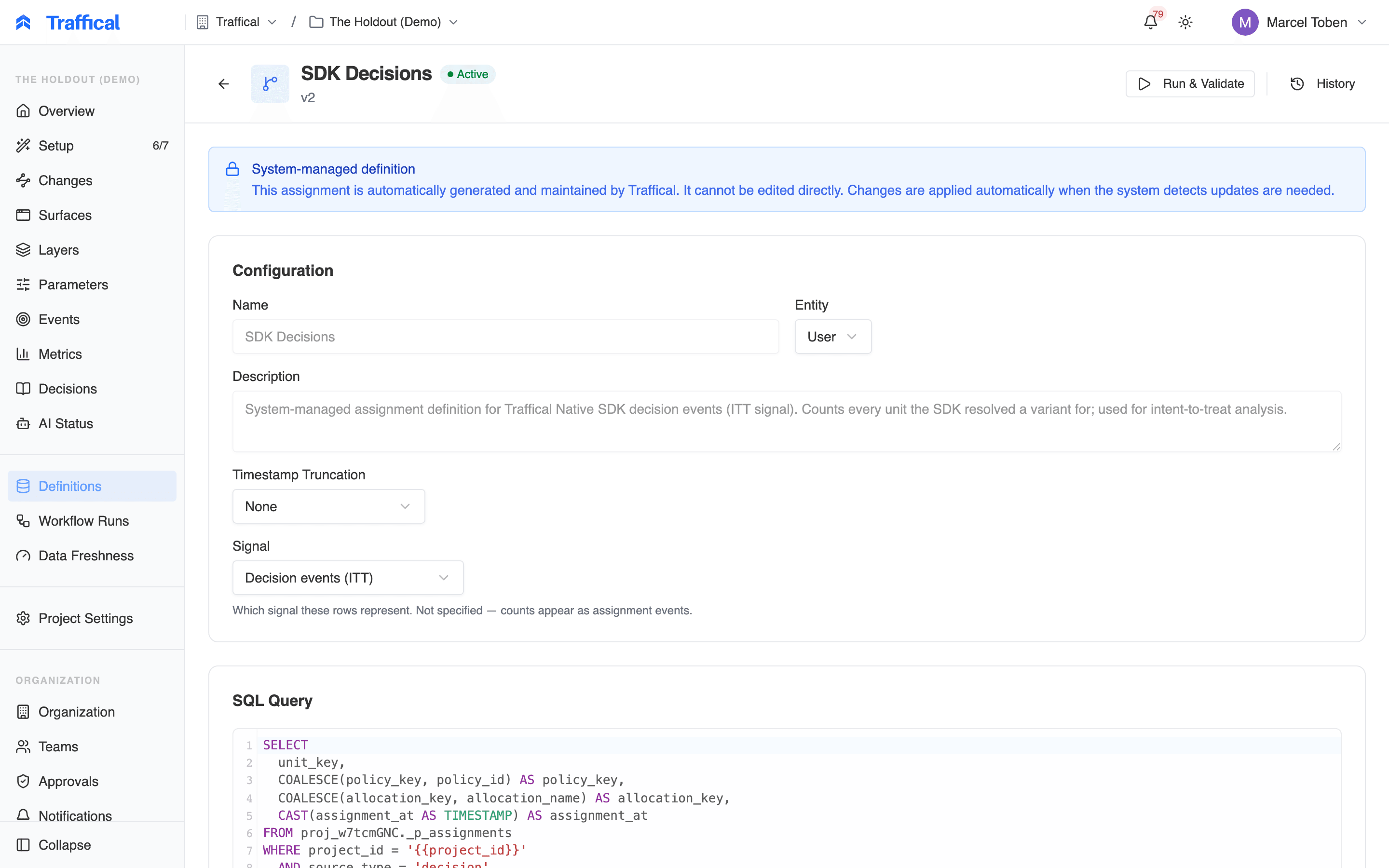Viewport: 1389px width, 868px height.
Task: Click the Decisions book icon
Action: 23,389
